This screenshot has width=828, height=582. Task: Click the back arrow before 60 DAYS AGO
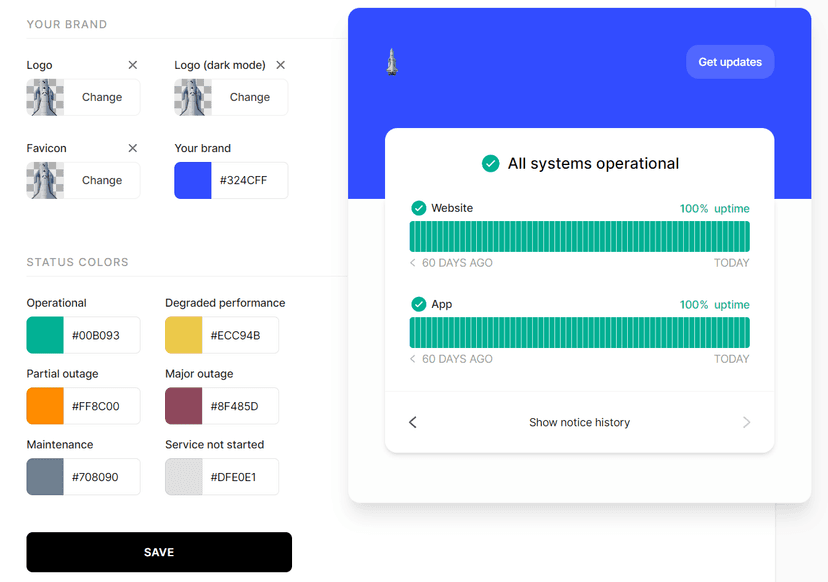point(412,263)
